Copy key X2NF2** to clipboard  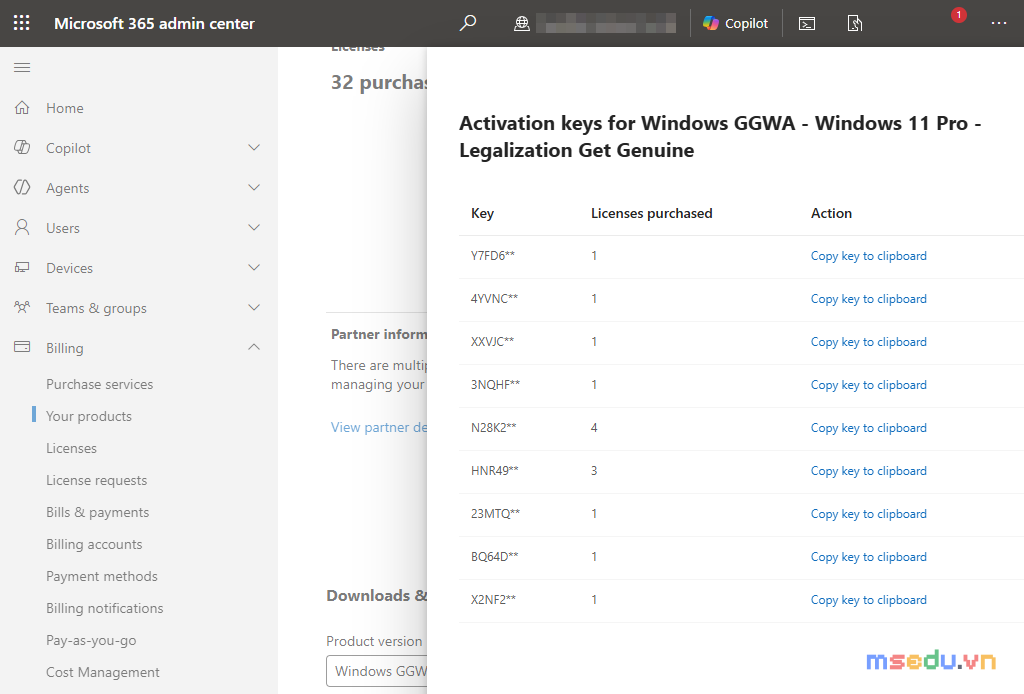coord(869,601)
